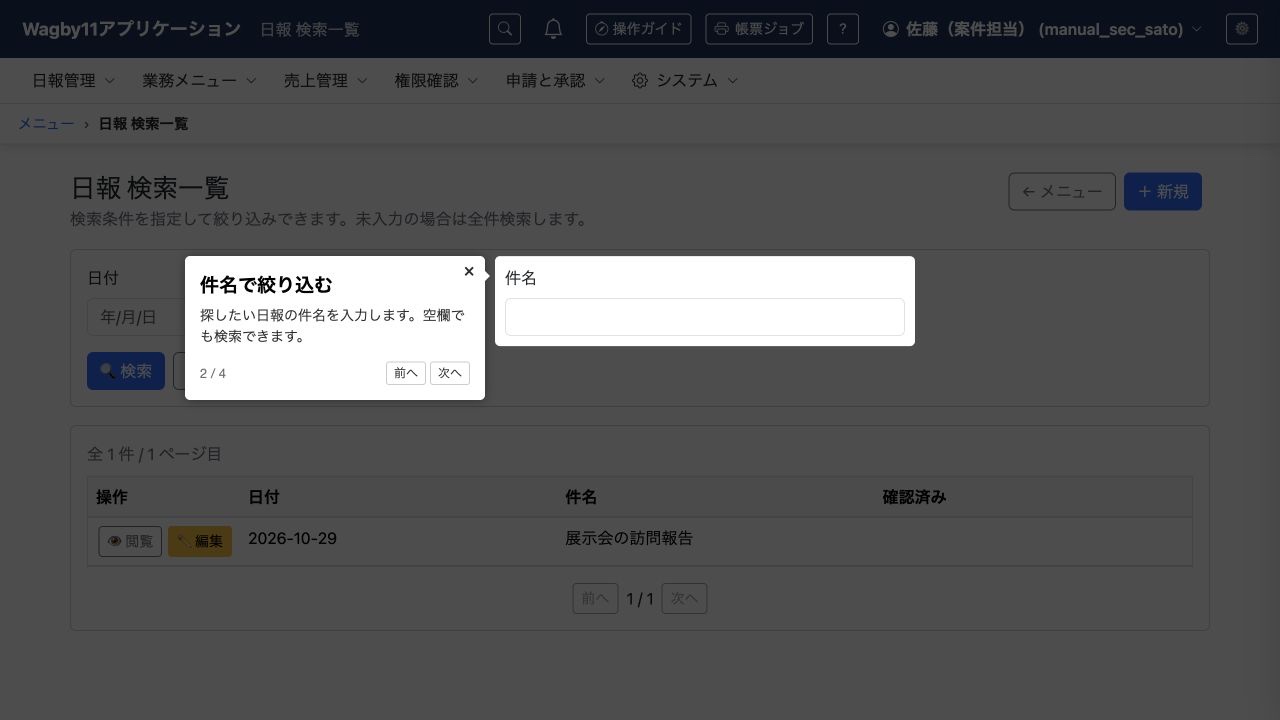Click the help question mark button
1280x720 pixels.
(843, 29)
